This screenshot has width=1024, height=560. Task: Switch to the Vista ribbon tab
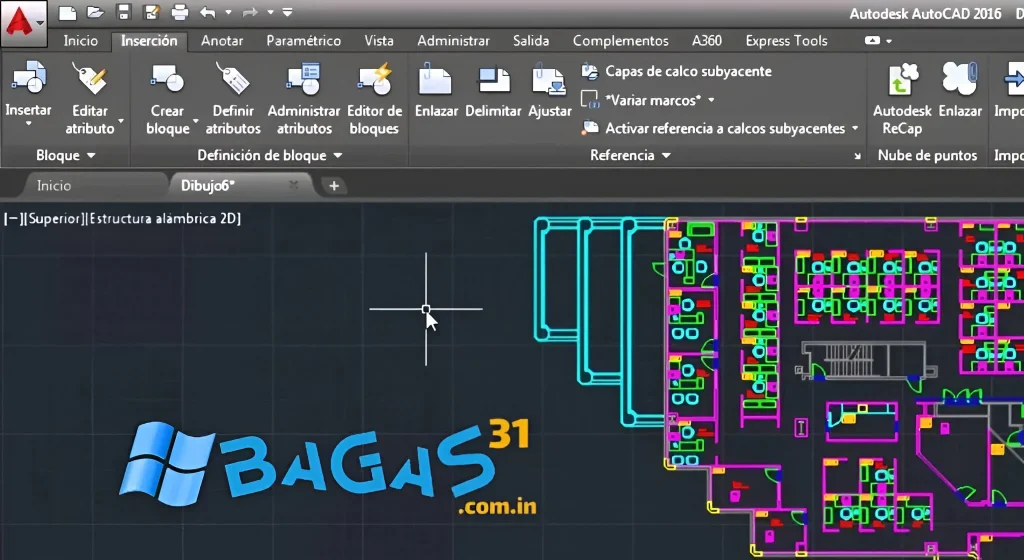[379, 40]
